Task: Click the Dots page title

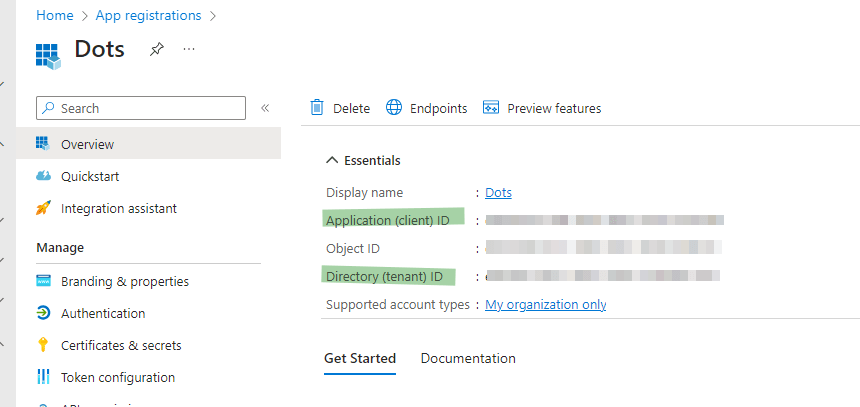Action: tap(100, 49)
